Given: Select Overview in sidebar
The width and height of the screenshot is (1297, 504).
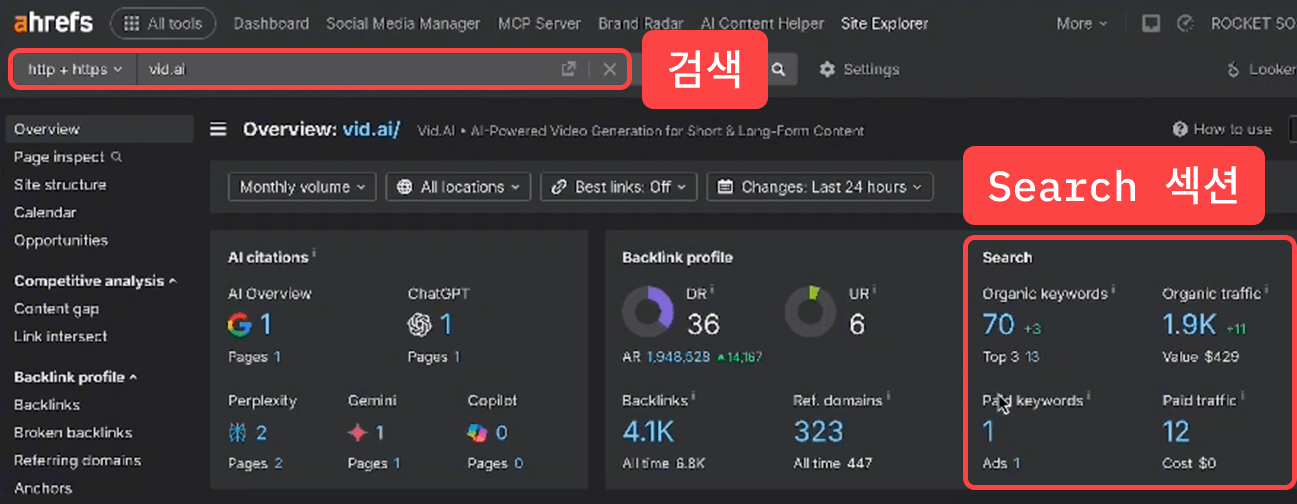Looking at the screenshot, I should coord(98,129).
